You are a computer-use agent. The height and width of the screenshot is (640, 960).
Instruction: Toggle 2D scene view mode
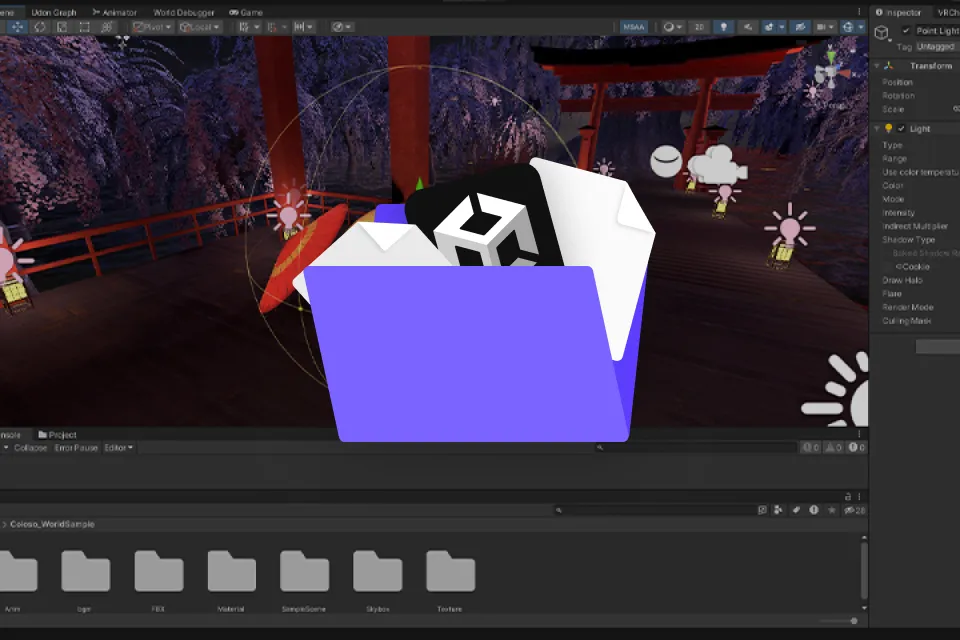point(699,27)
